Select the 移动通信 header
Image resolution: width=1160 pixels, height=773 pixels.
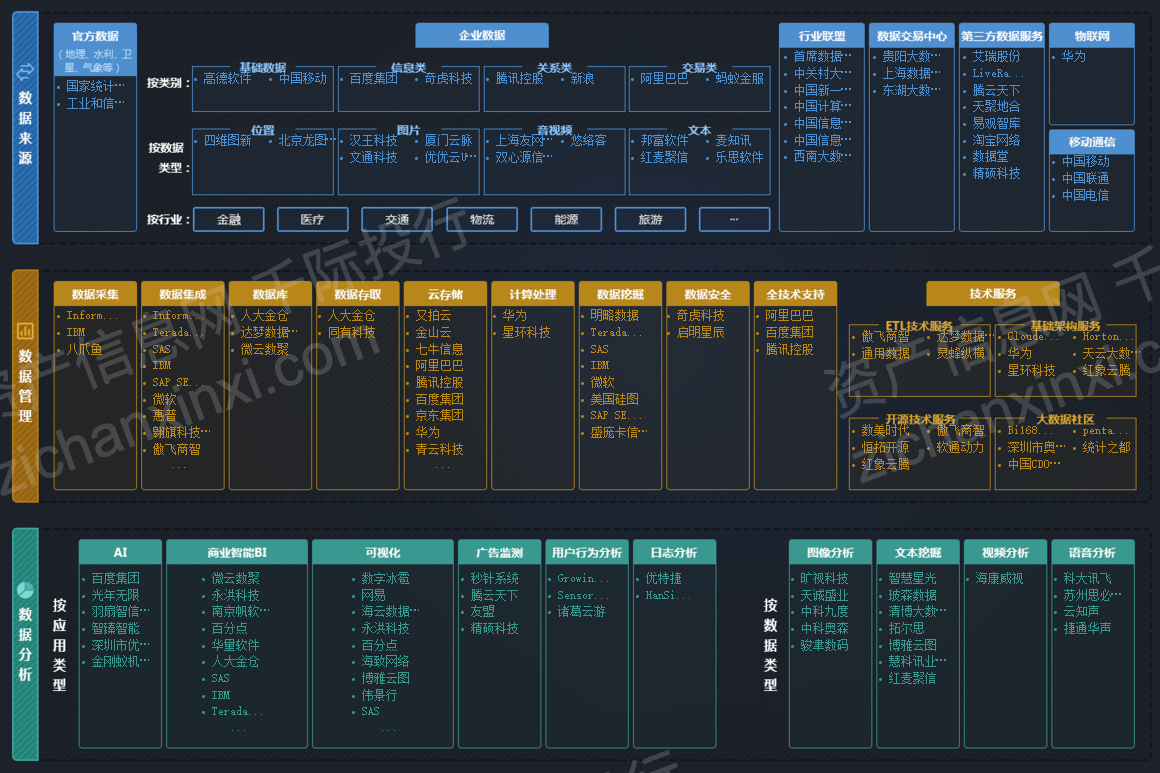point(1092,141)
